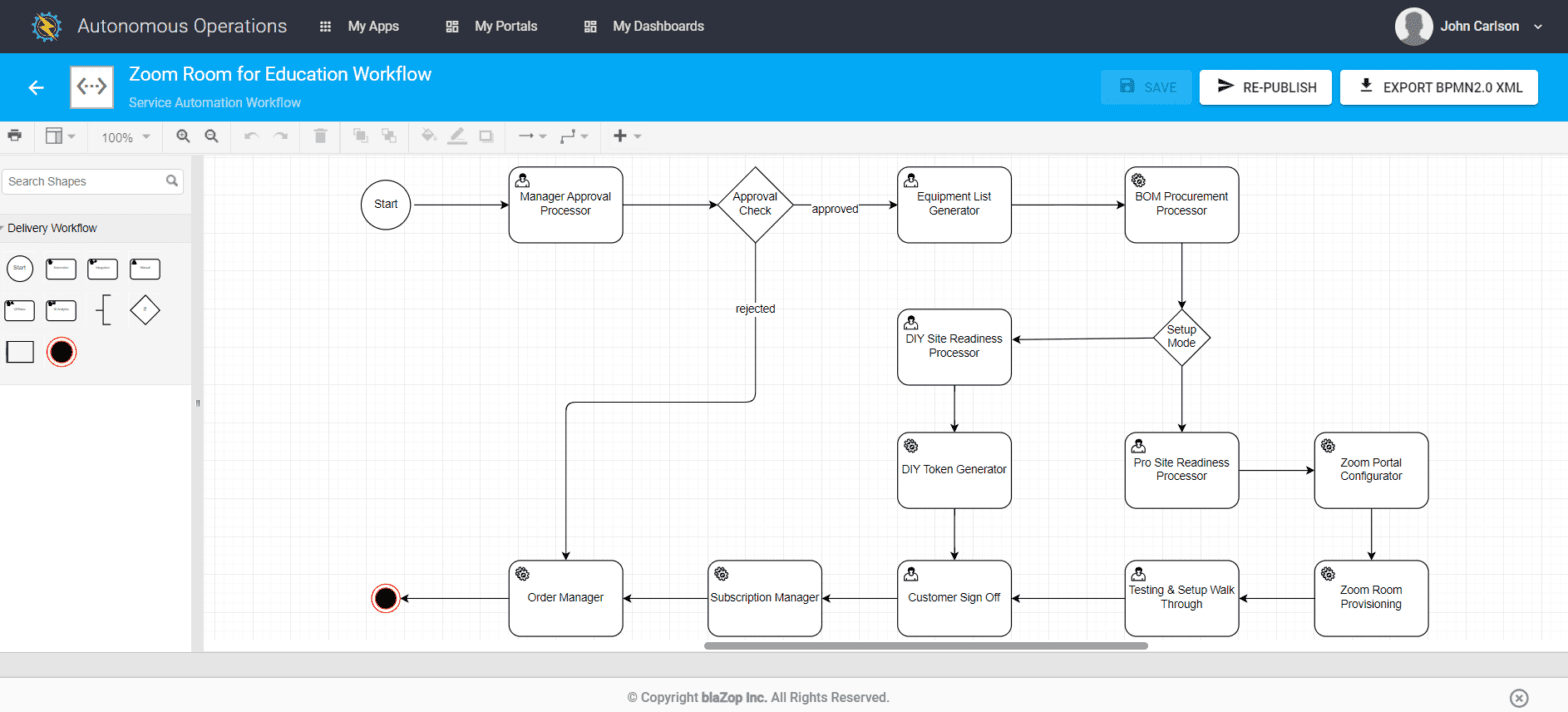Open the My Portals menu
This screenshot has height=712, width=1568.
491,26
